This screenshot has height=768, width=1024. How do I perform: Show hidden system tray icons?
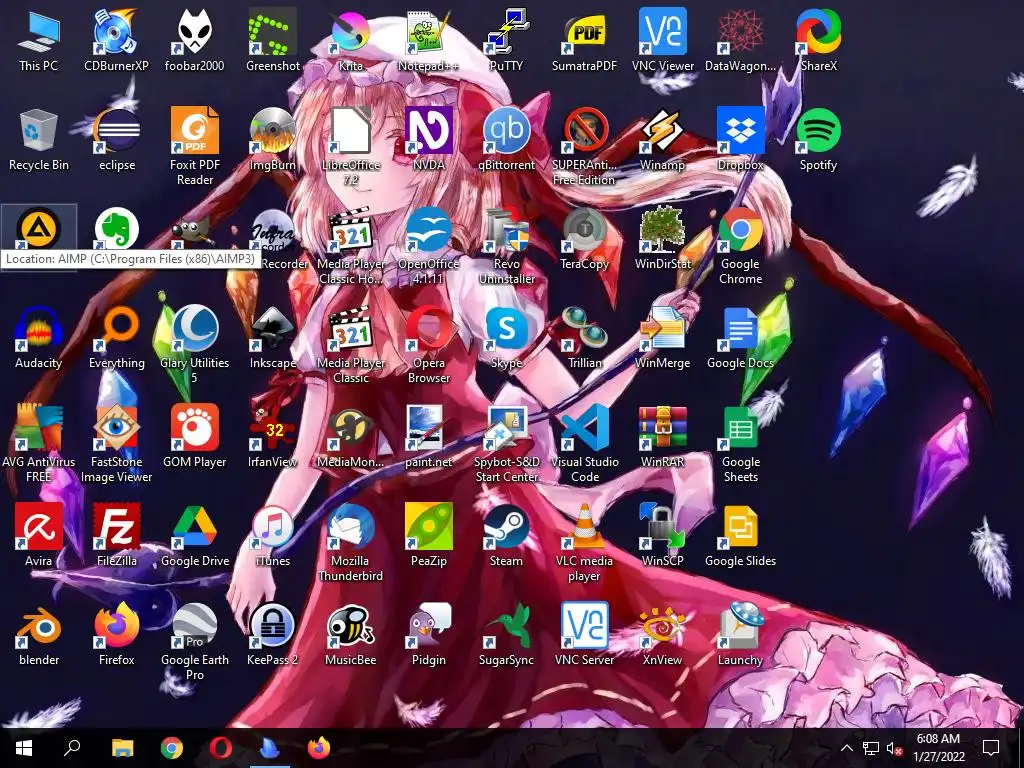(x=846, y=748)
